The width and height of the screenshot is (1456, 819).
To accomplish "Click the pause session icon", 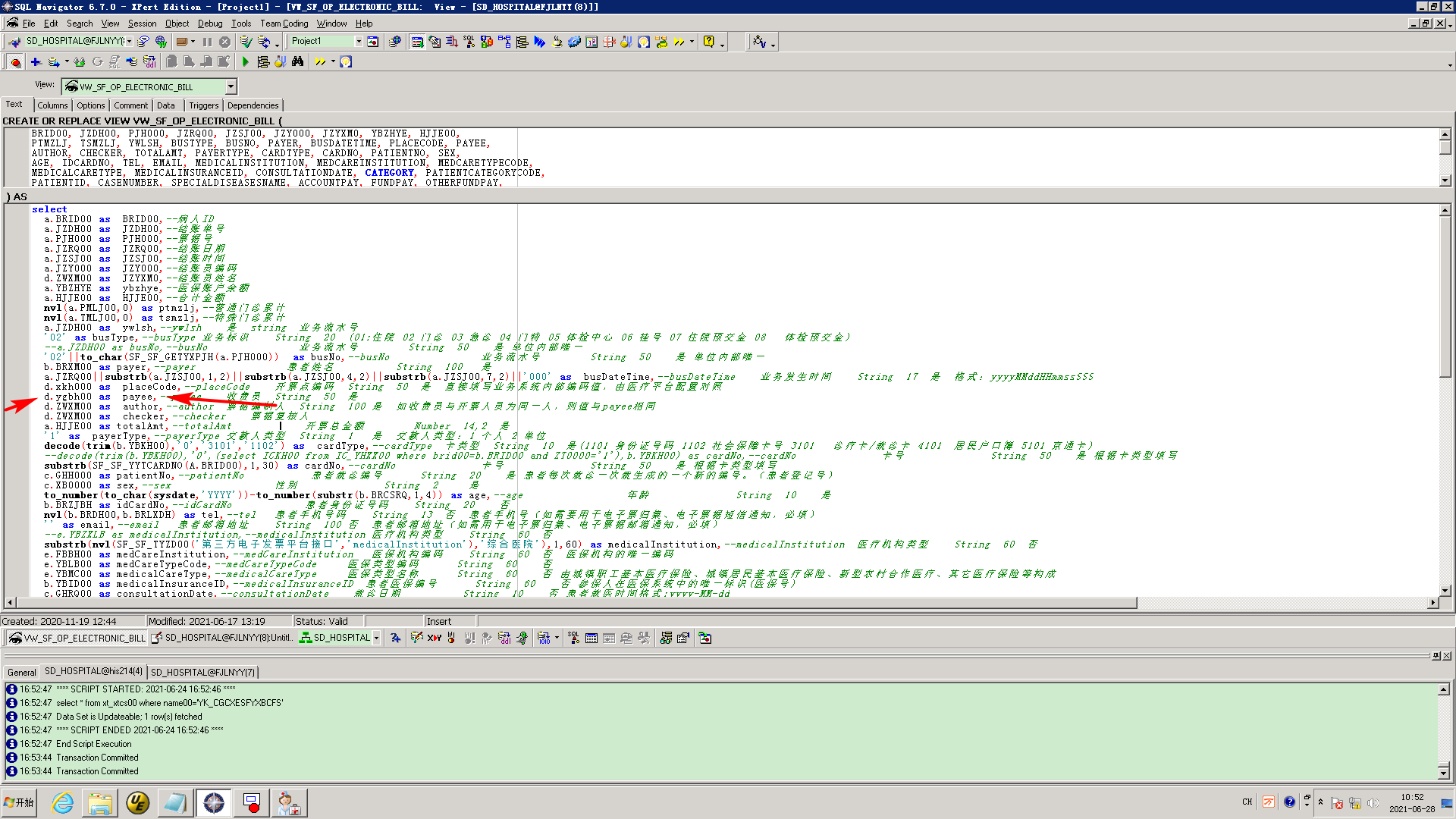I will point(207,42).
